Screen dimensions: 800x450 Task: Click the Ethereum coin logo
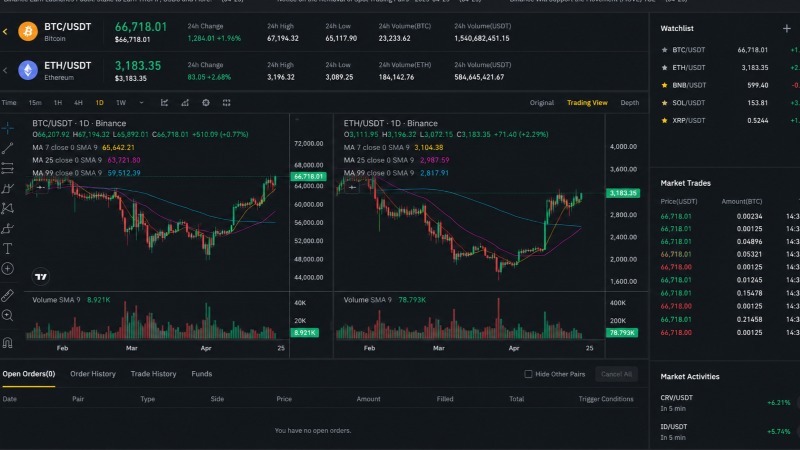[x=28, y=70]
